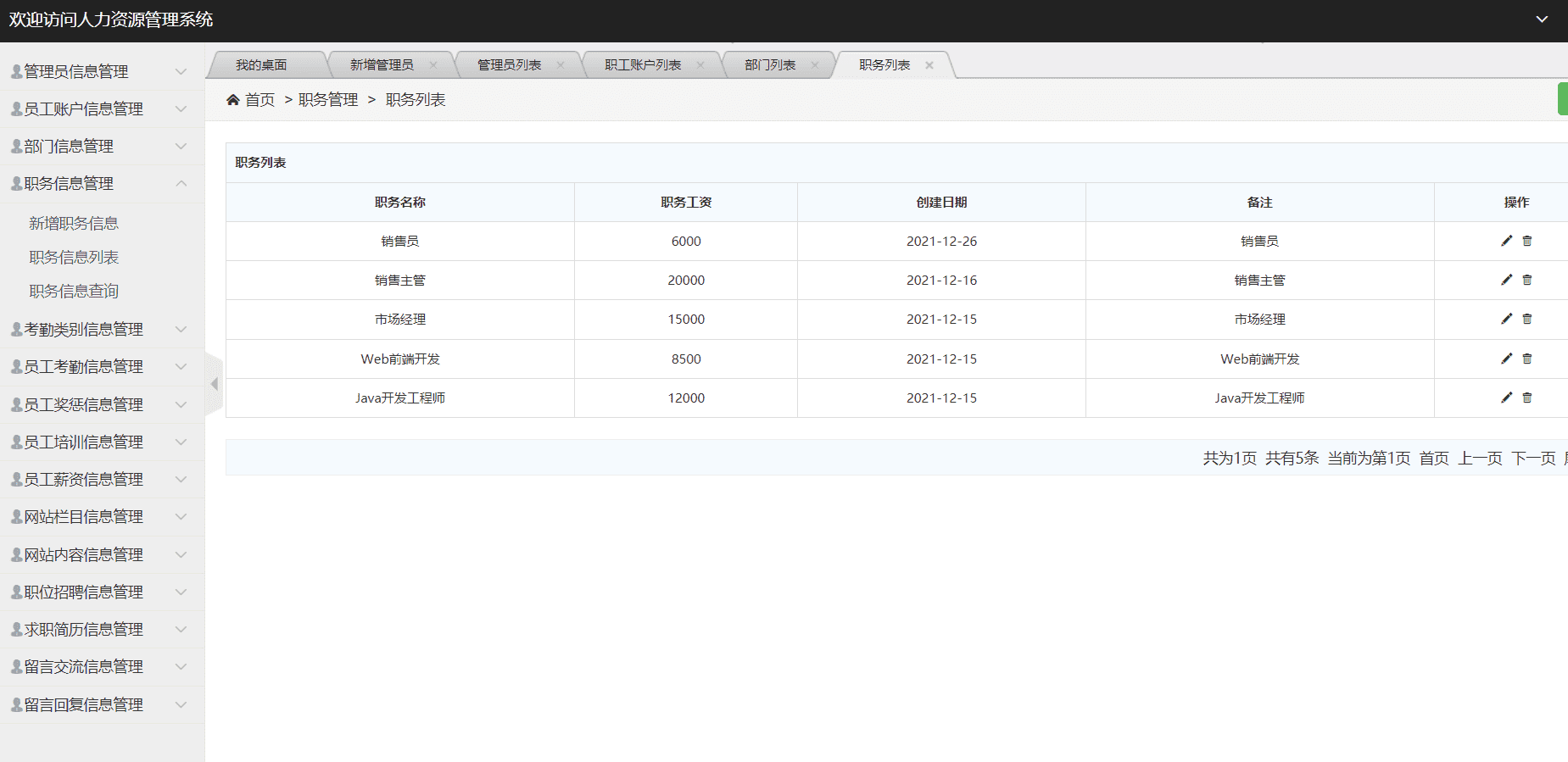1568x762 pixels.
Task: Edit the 市场经理 row
Action: (x=1506, y=319)
